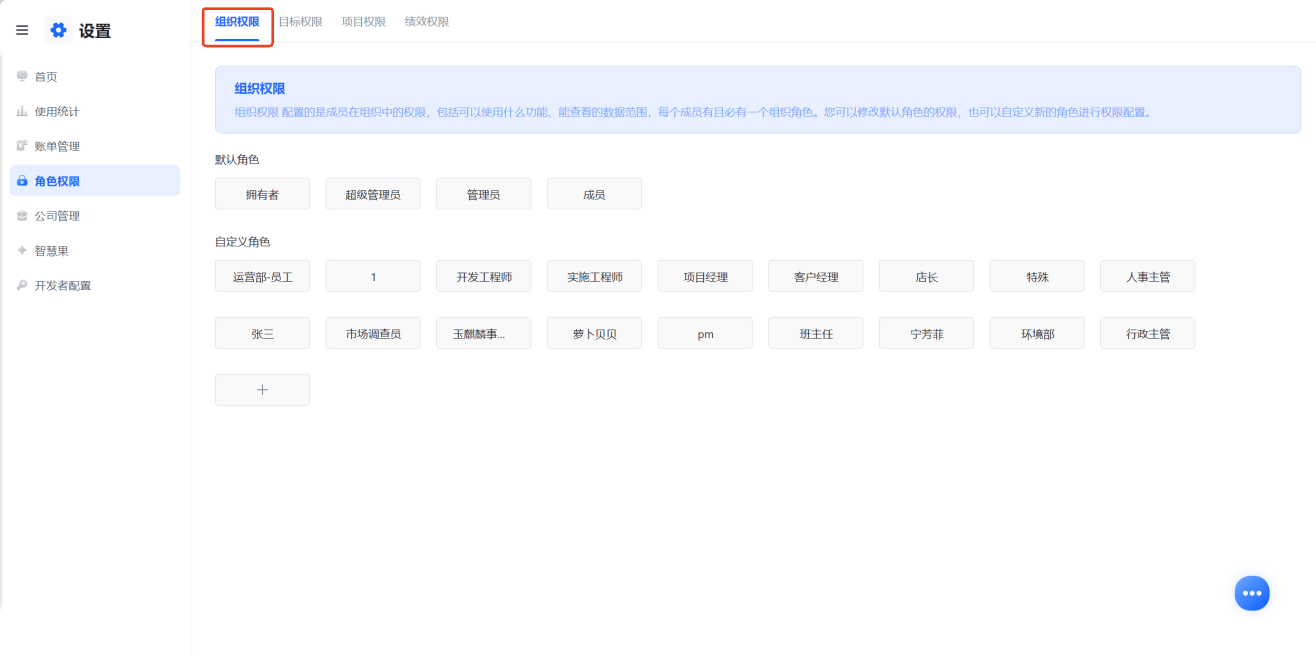Switch to the 项目权限 tab
The width and height of the screenshot is (1316, 656).
pyautogui.click(x=363, y=22)
